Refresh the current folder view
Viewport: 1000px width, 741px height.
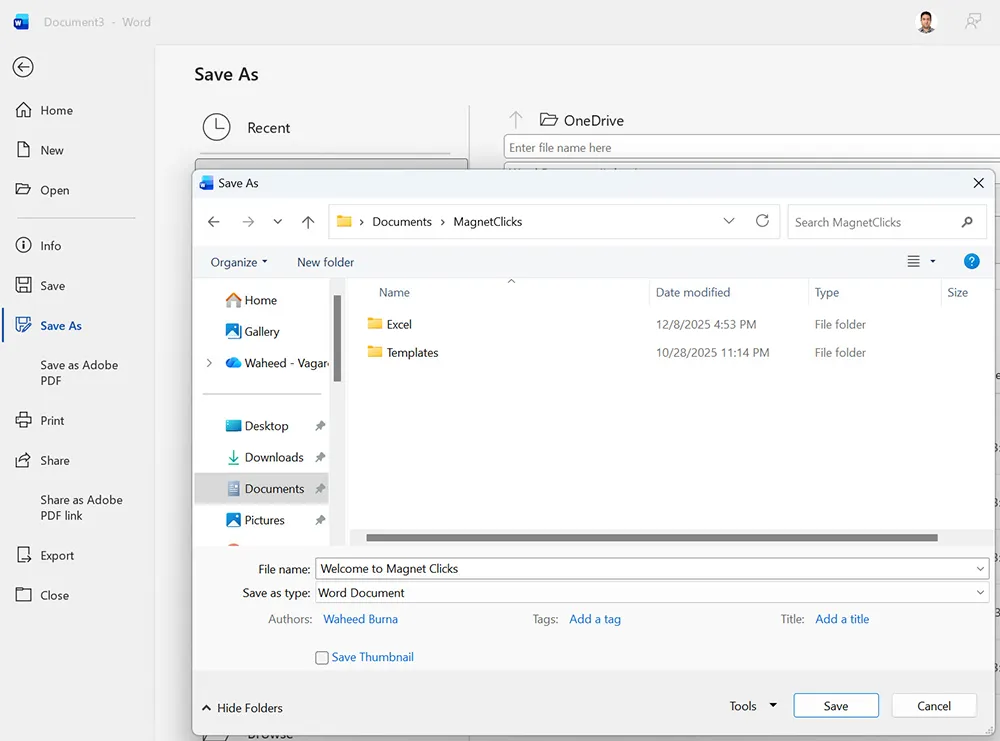coord(762,221)
